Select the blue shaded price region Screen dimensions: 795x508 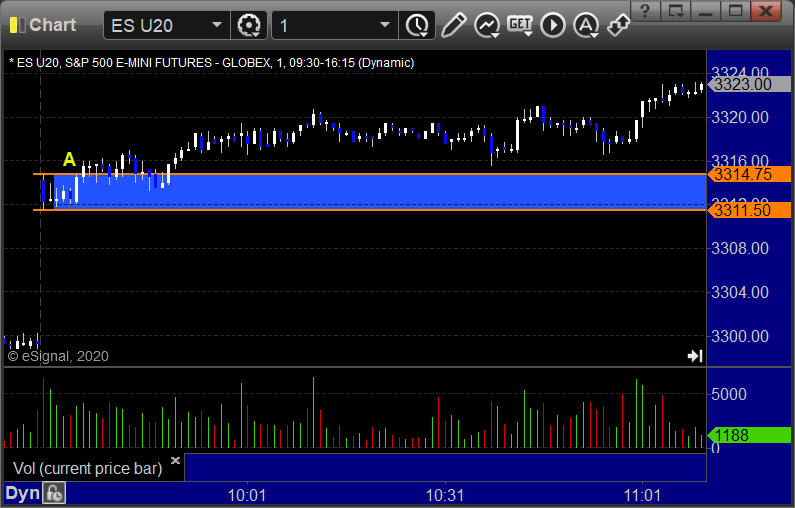380,192
